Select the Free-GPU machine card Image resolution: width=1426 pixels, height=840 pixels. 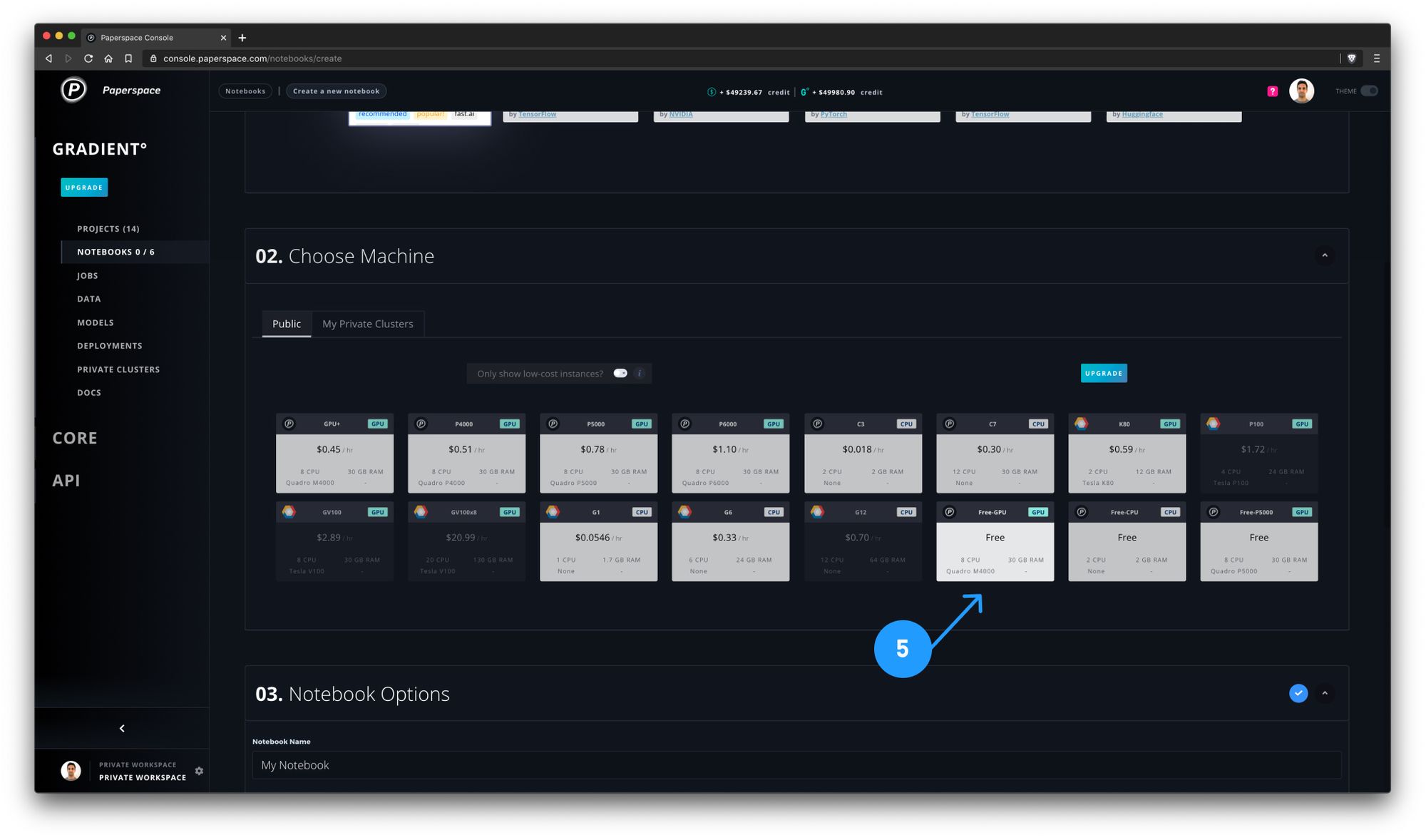point(995,542)
